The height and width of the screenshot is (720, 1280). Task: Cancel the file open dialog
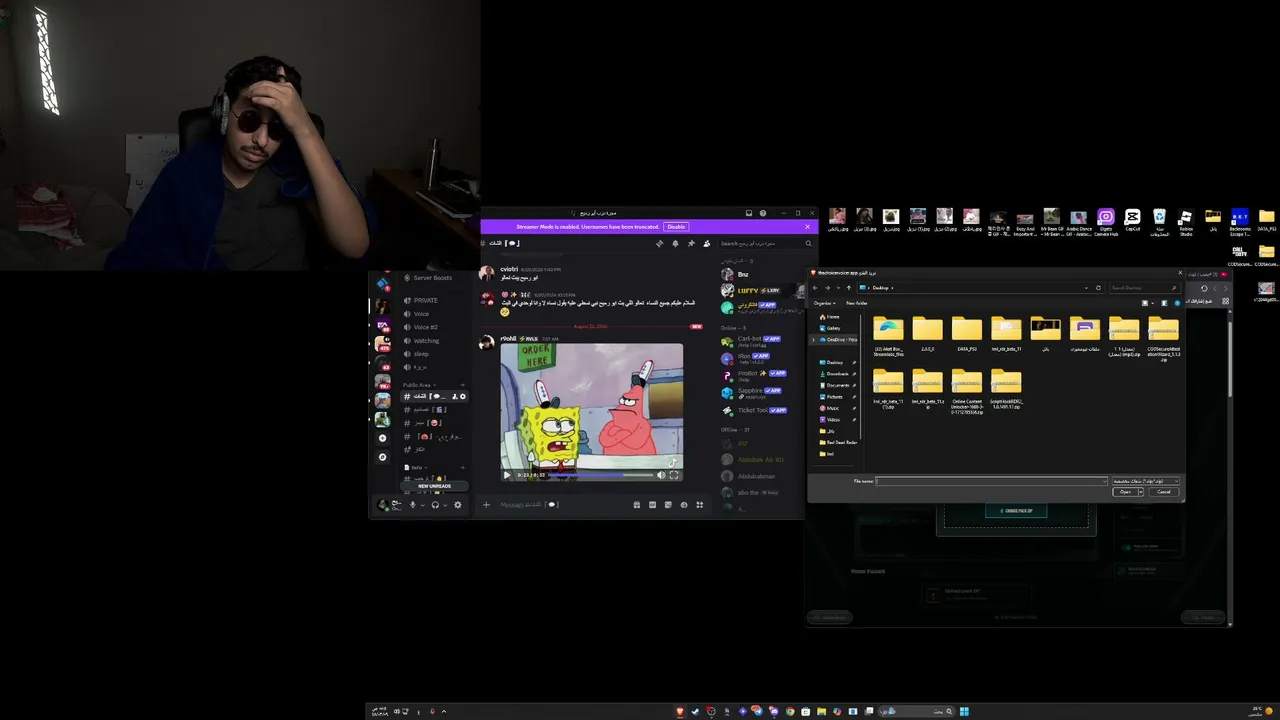(1164, 492)
